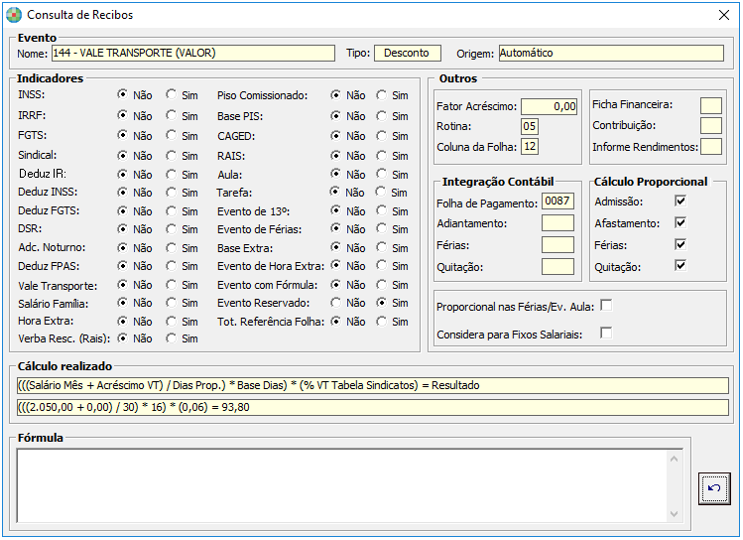Viewport: 743px width, 540px height.
Task: Select Sim for Deduz IR
Action: click(171, 174)
